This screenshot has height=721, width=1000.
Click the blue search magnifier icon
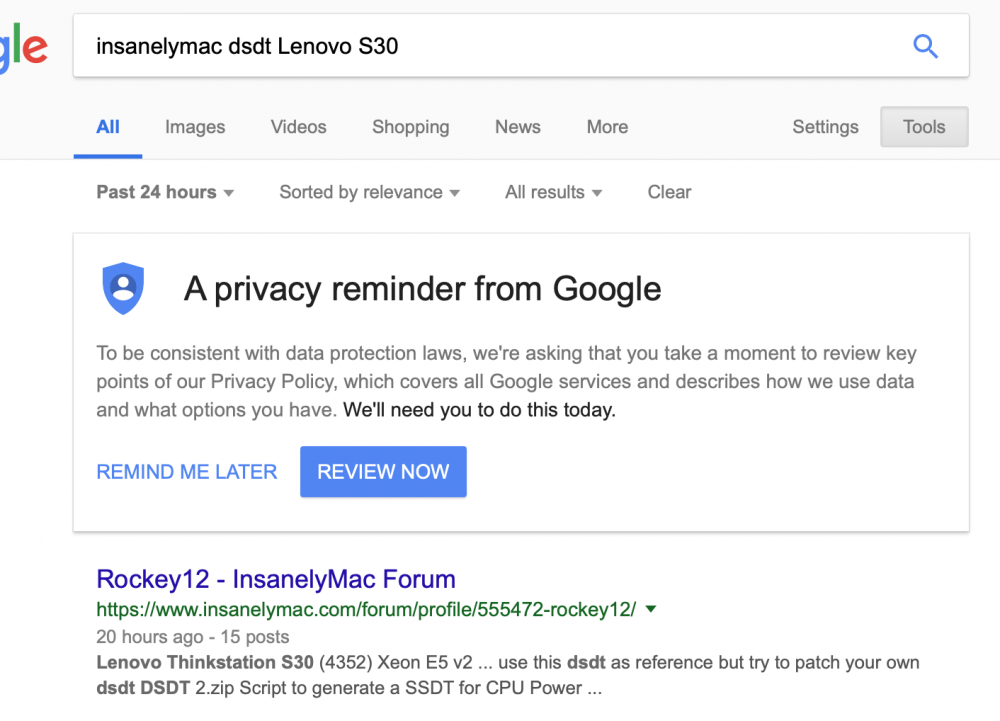[925, 46]
